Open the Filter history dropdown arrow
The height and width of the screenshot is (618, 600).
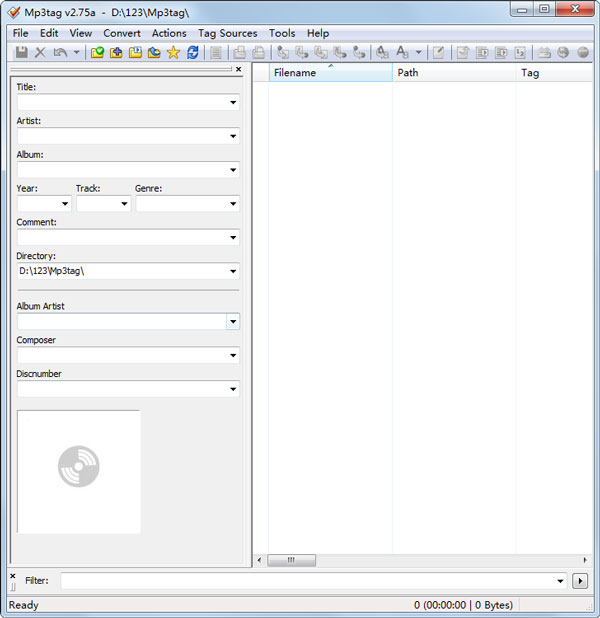coord(560,581)
